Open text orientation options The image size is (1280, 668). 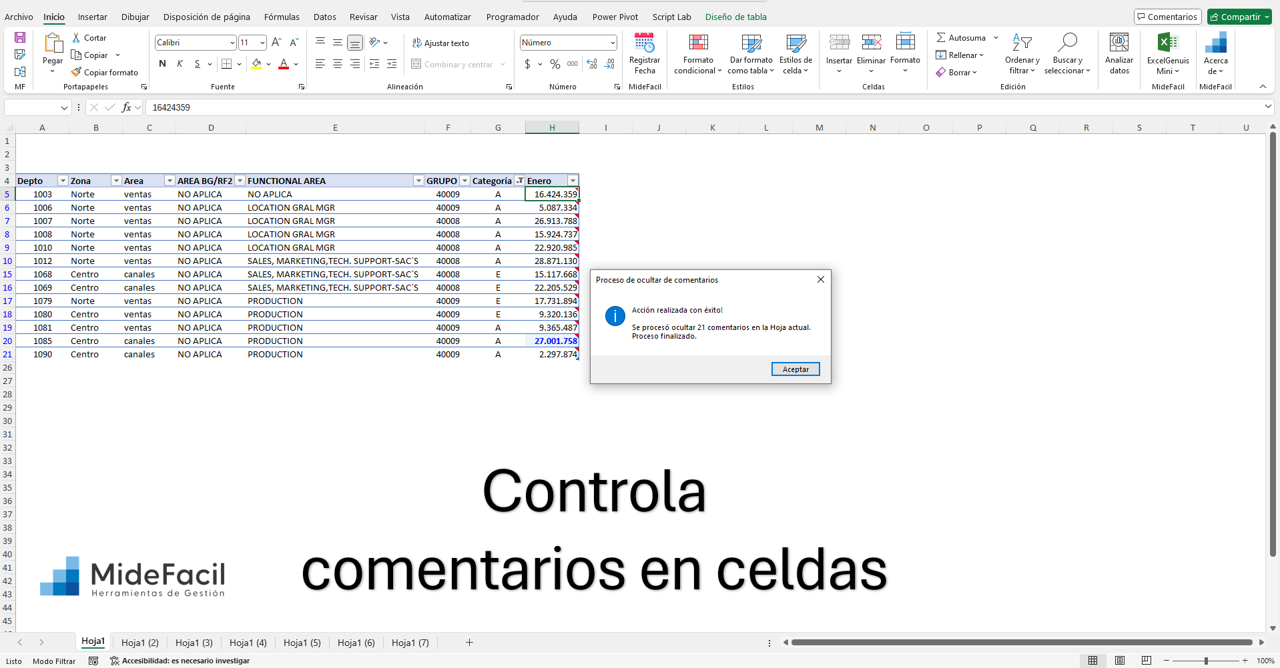[378, 43]
